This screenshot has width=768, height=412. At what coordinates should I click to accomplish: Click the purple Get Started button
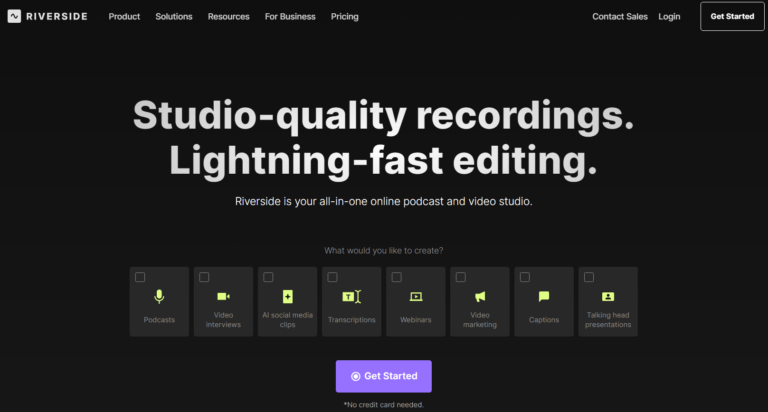[x=384, y=376]
